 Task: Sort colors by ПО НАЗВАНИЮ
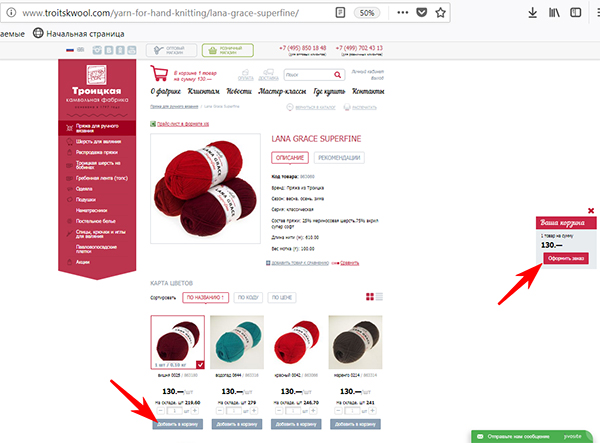coord(205,297)
